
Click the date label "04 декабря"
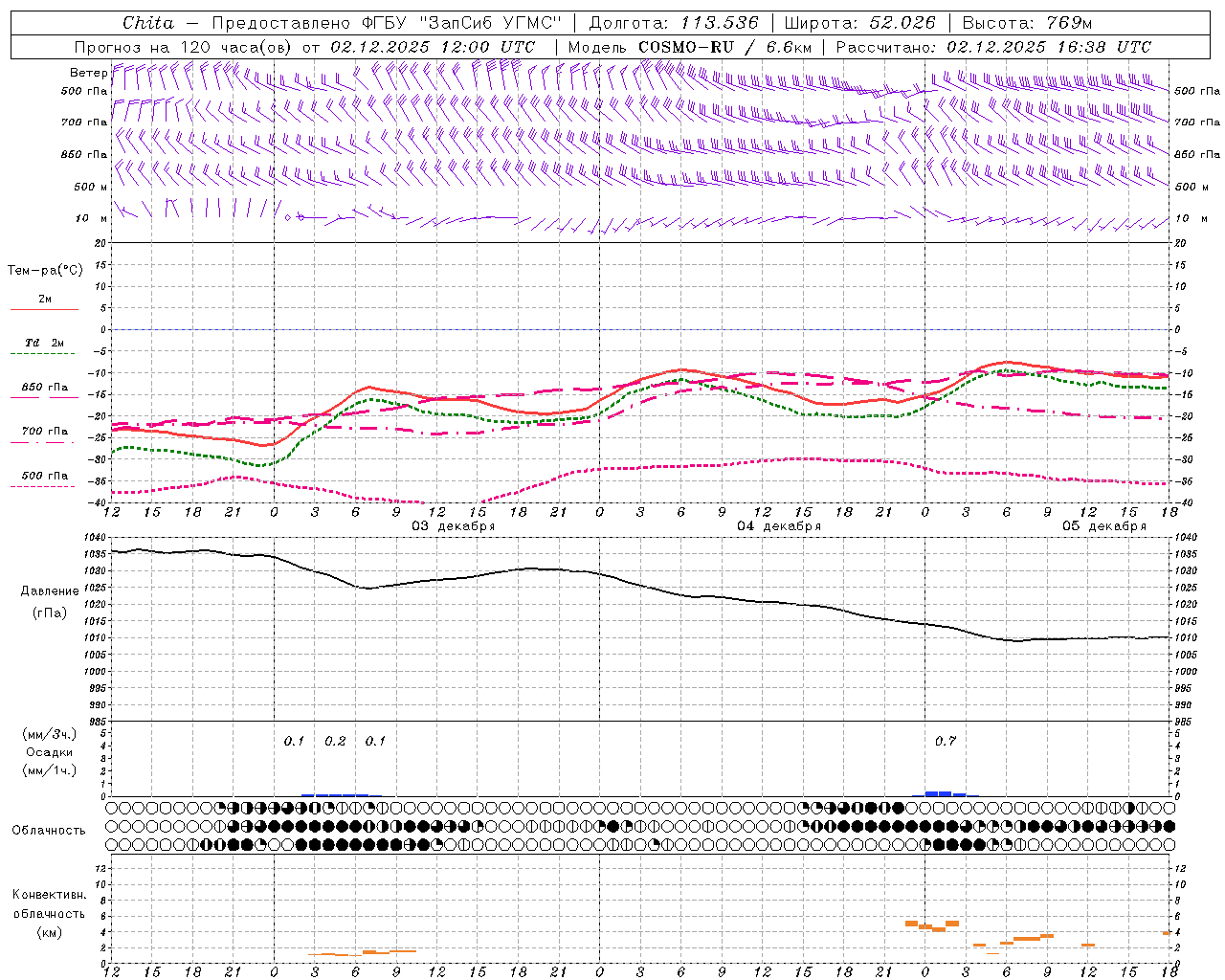(x=779, y=526)
